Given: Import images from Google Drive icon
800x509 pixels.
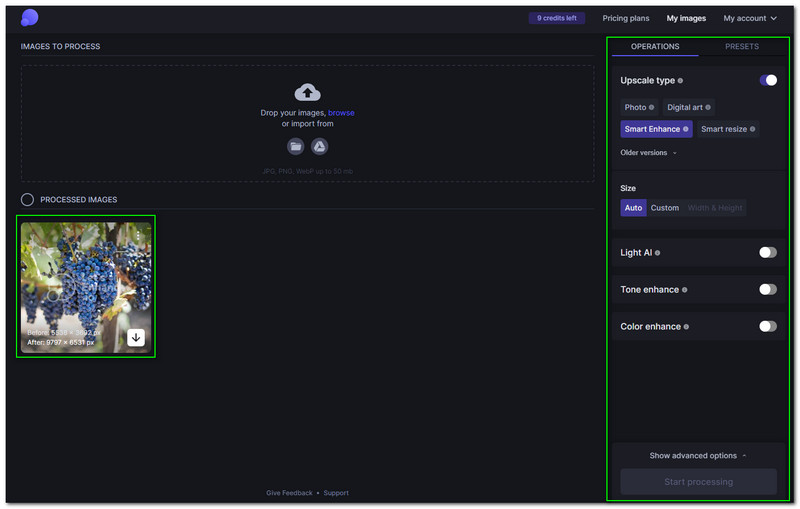Looking at the screenshot, I should pos(319,146).
